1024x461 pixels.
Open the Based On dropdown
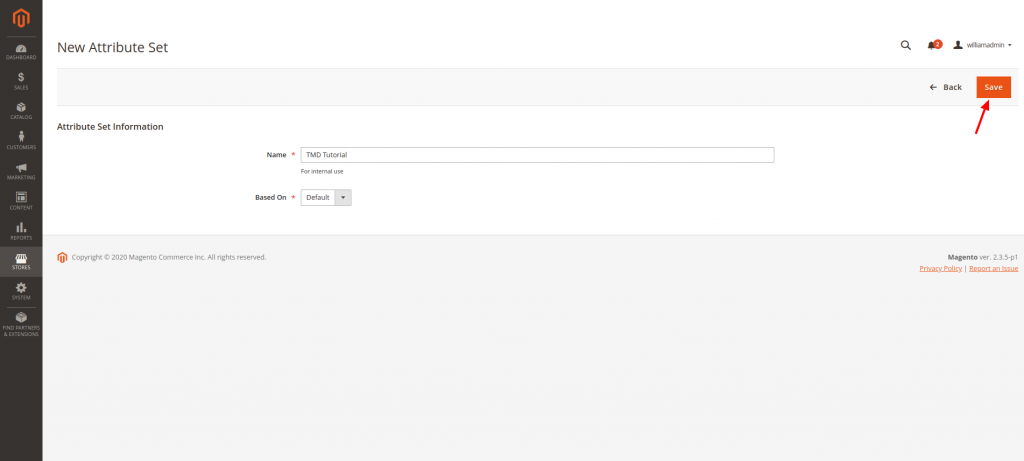tap(326, 198)
